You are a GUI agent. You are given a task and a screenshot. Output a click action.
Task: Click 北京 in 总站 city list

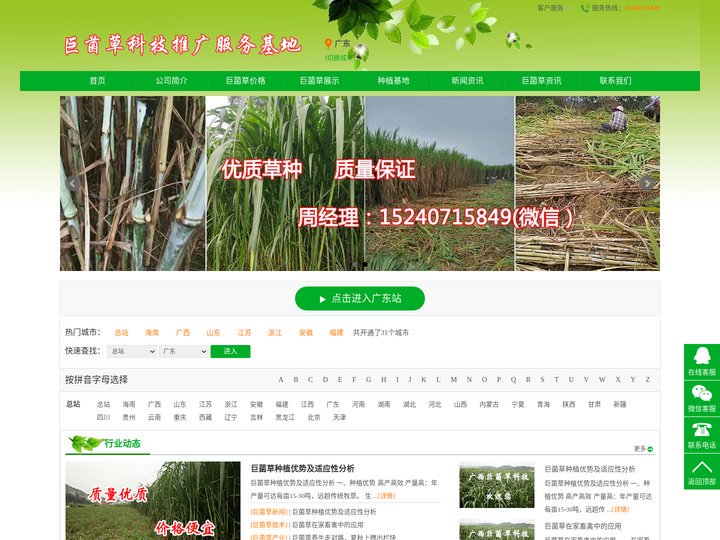point(314,417)
